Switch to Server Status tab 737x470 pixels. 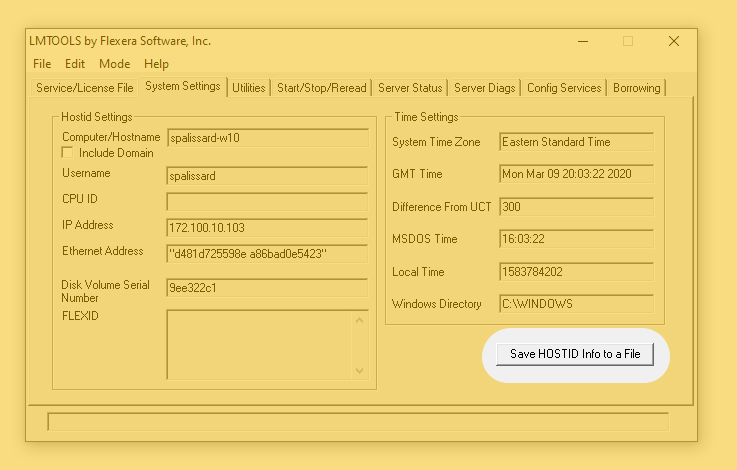pos(410,88)
